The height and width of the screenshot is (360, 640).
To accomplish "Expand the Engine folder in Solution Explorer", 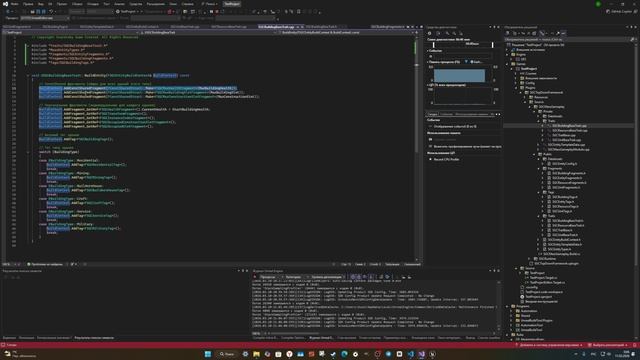I will [x=508, y=54].
